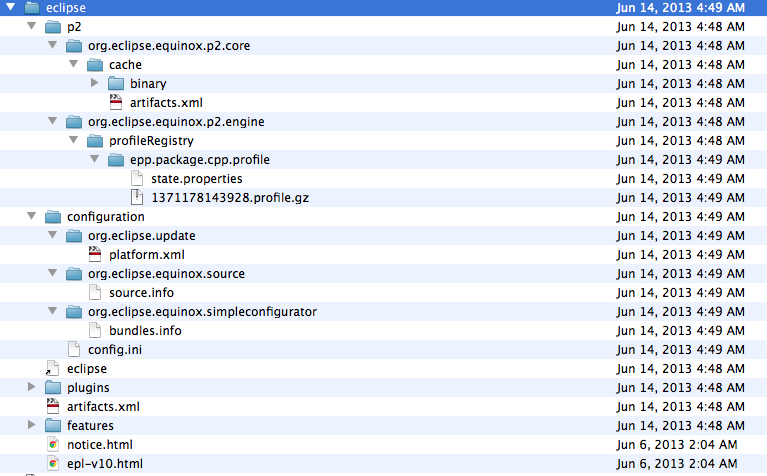Viewport: 767px width, 476px height.
Task: Click the XML icon of artifacts.xml under cache
Action: coord(116,102)
